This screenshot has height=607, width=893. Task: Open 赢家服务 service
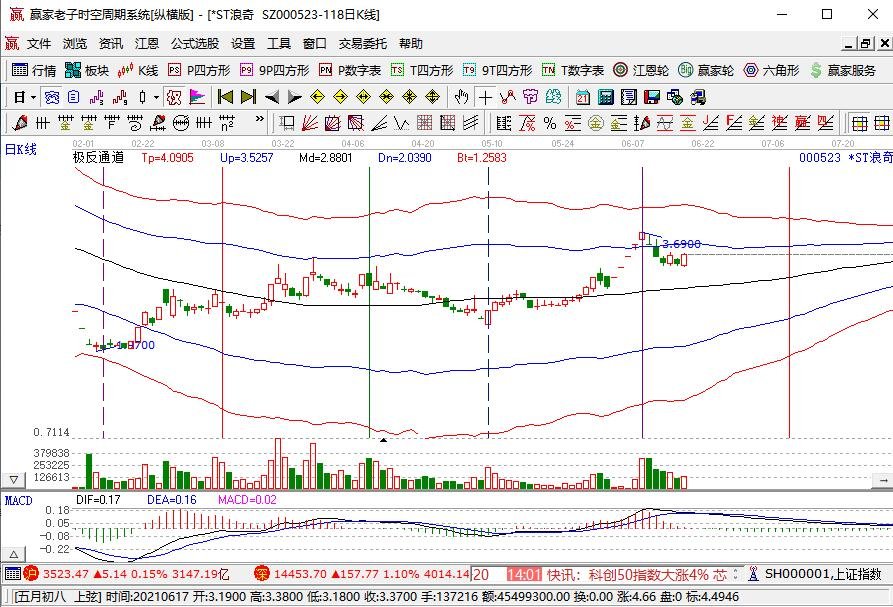[x=843, y=70]
